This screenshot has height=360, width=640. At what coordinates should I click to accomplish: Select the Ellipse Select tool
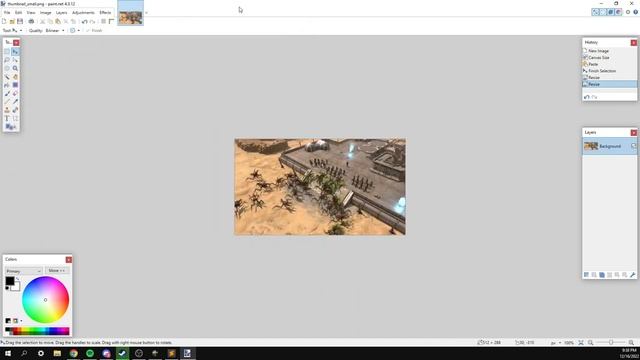click(x=7, y=69)
